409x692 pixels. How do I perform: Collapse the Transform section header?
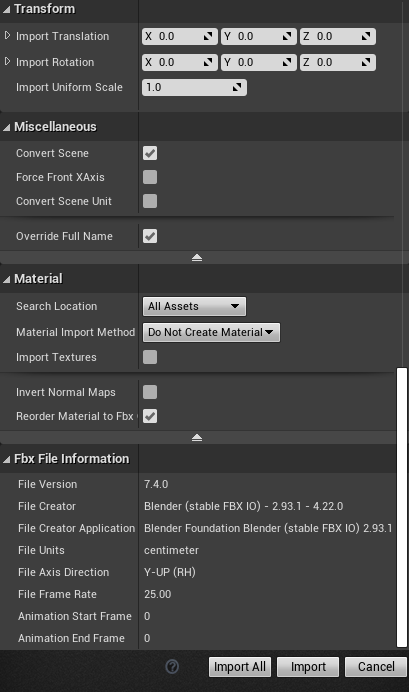point(7,9)
